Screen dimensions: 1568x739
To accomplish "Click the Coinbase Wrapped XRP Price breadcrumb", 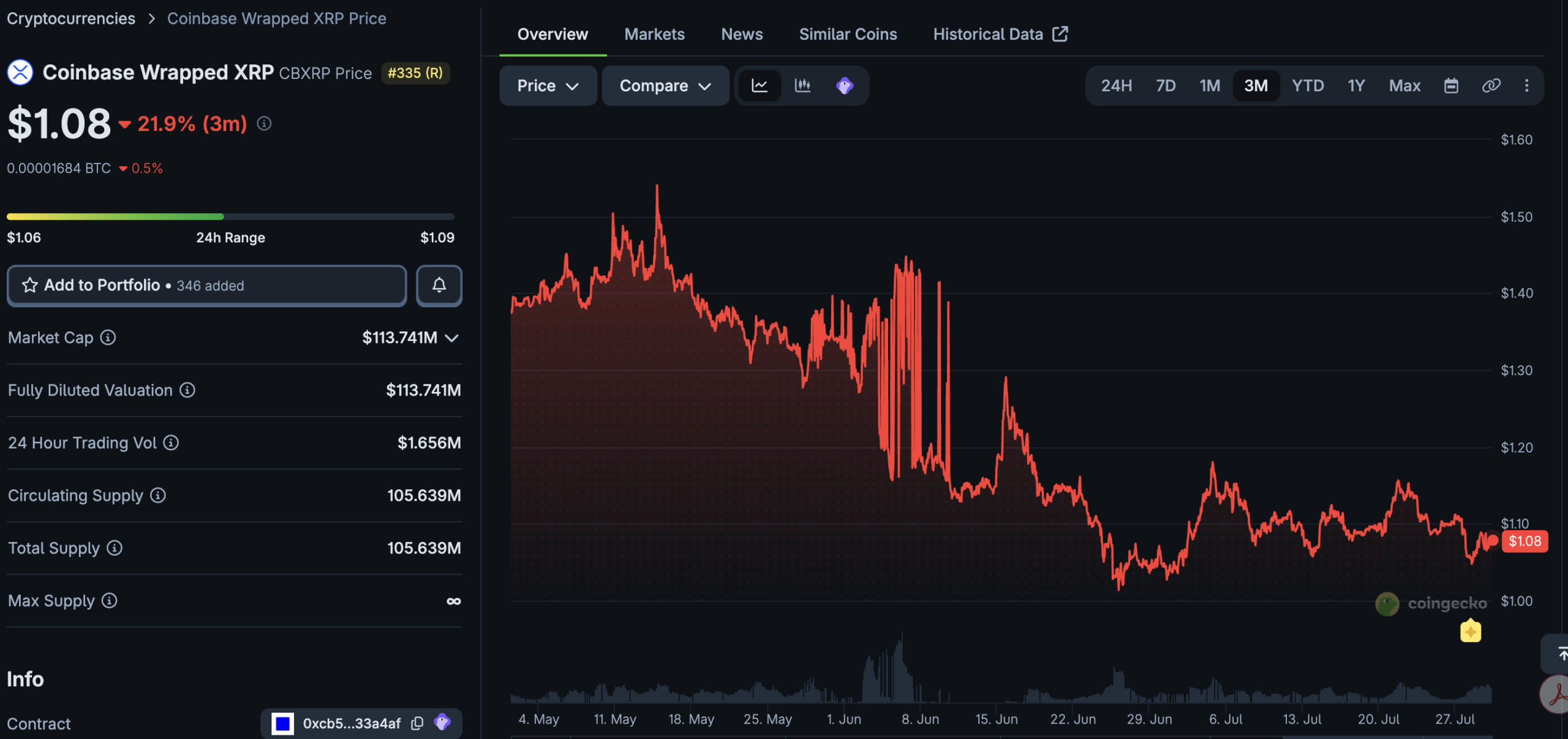I will pos(276,18).
